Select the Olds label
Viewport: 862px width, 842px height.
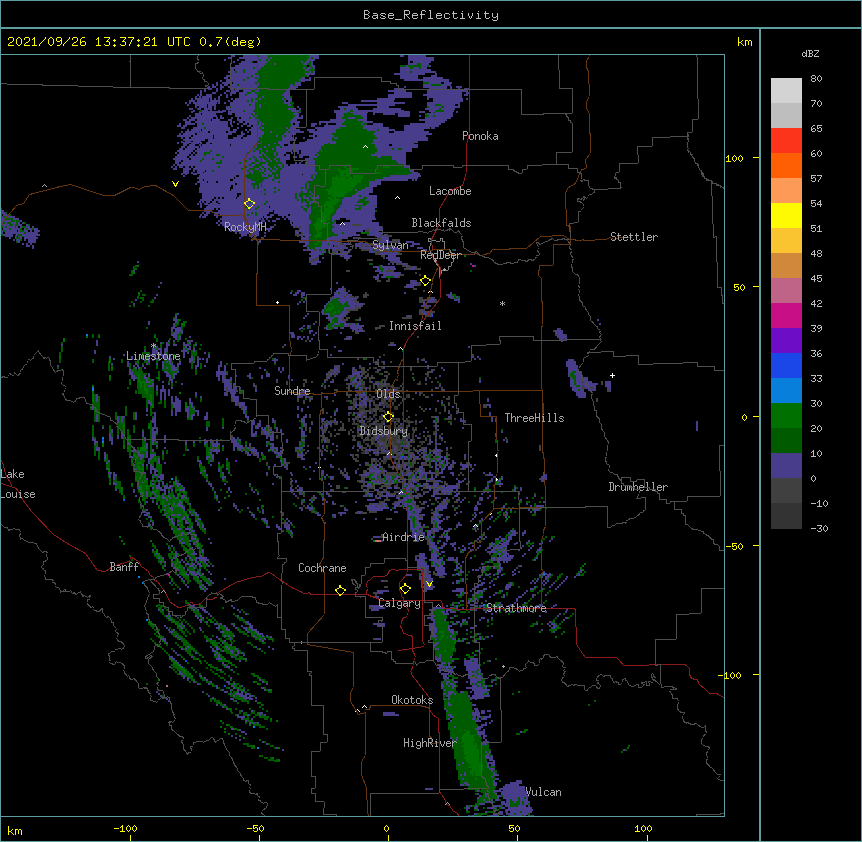(x=388, y=394)
